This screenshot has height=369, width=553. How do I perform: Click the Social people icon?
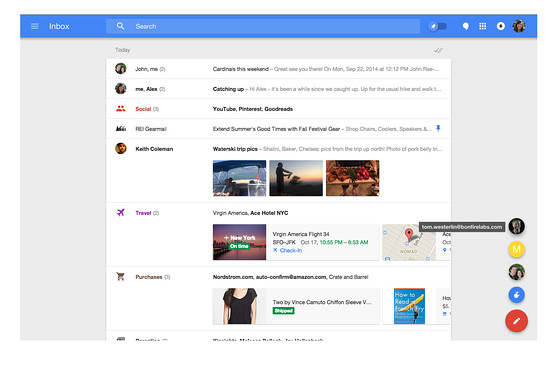[121, 109]
